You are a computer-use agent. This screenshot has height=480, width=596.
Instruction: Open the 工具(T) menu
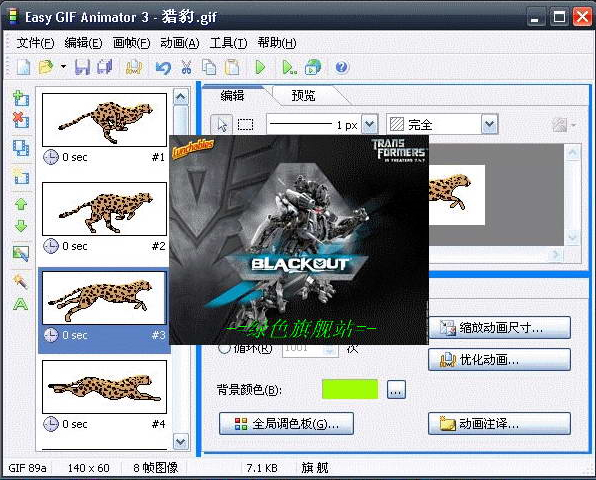click(x=228, y=43)
